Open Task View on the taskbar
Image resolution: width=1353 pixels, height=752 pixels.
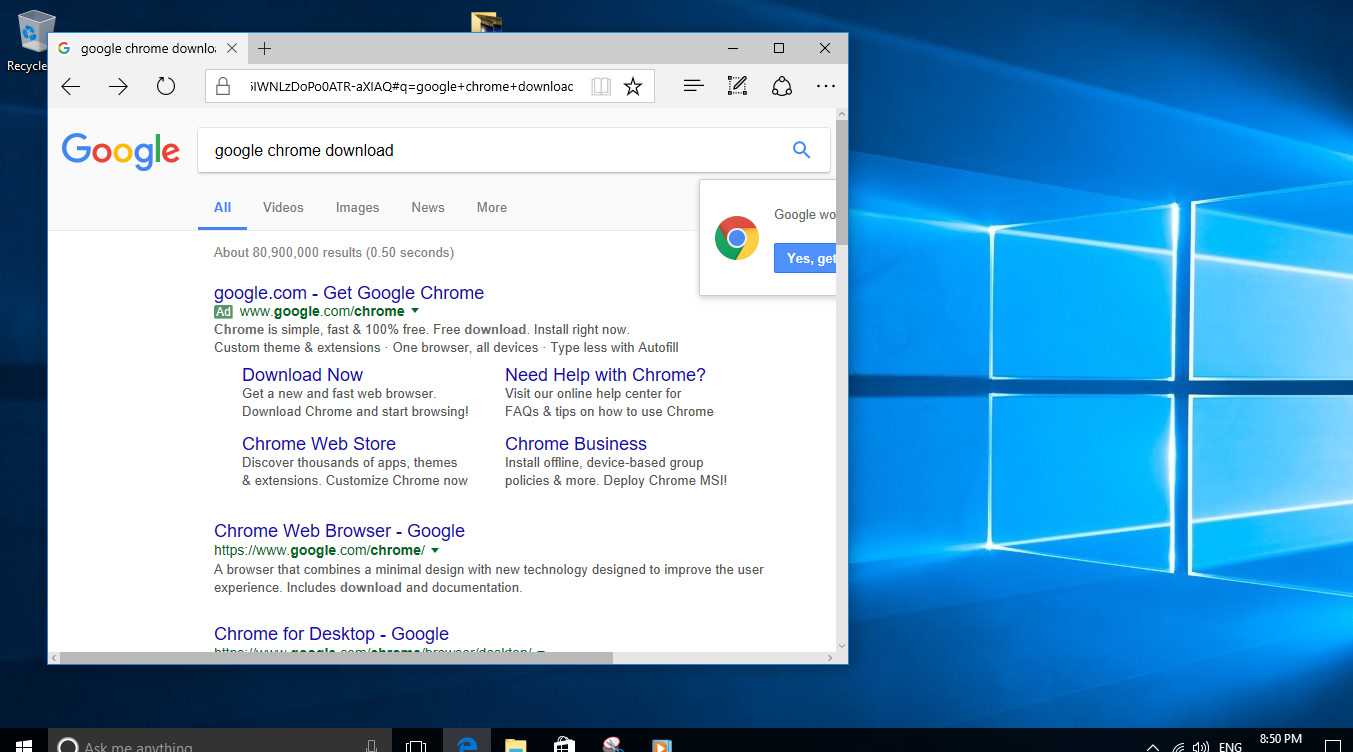416,746
